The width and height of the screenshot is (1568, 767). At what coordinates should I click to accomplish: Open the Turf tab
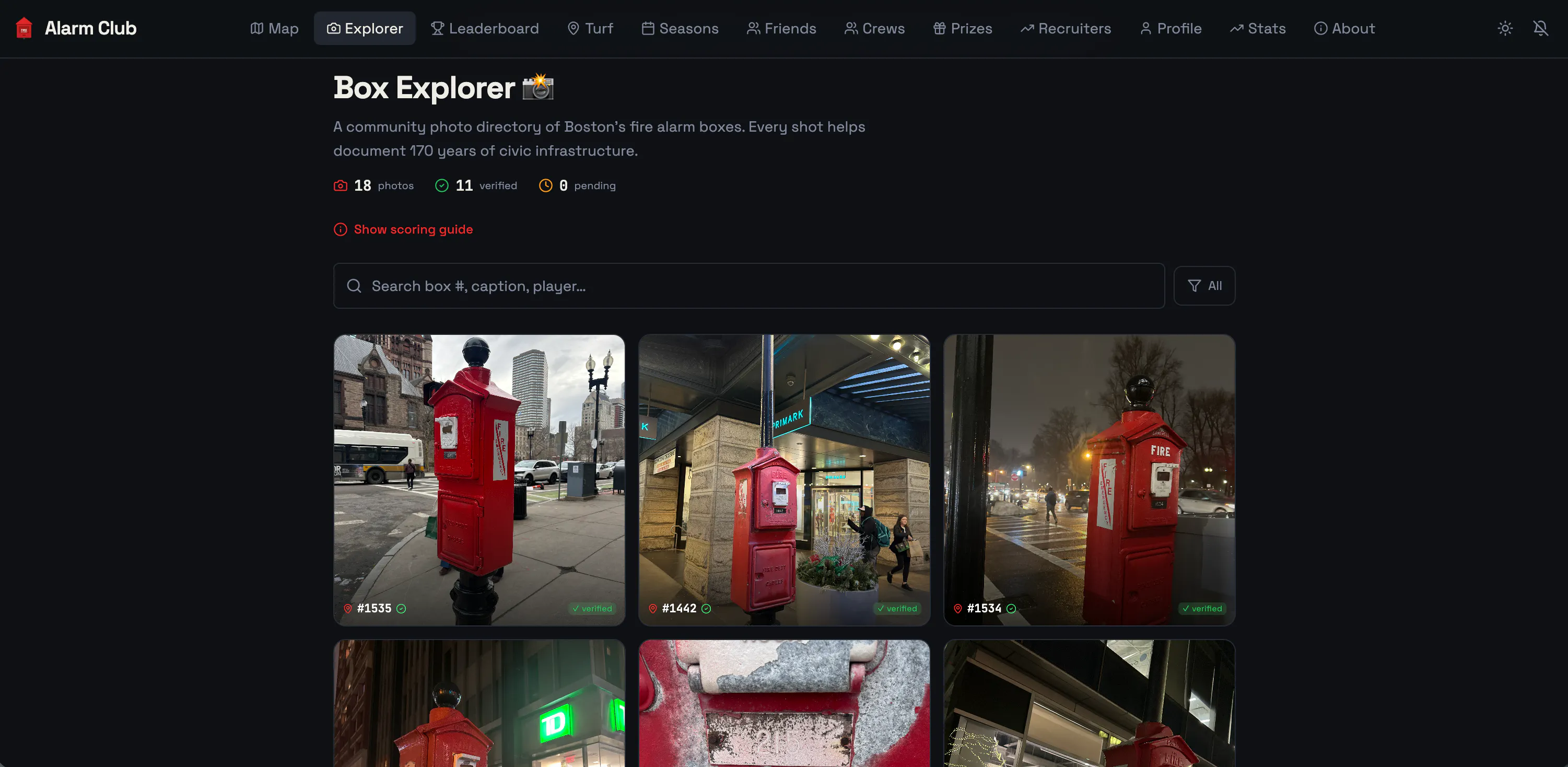590,29
